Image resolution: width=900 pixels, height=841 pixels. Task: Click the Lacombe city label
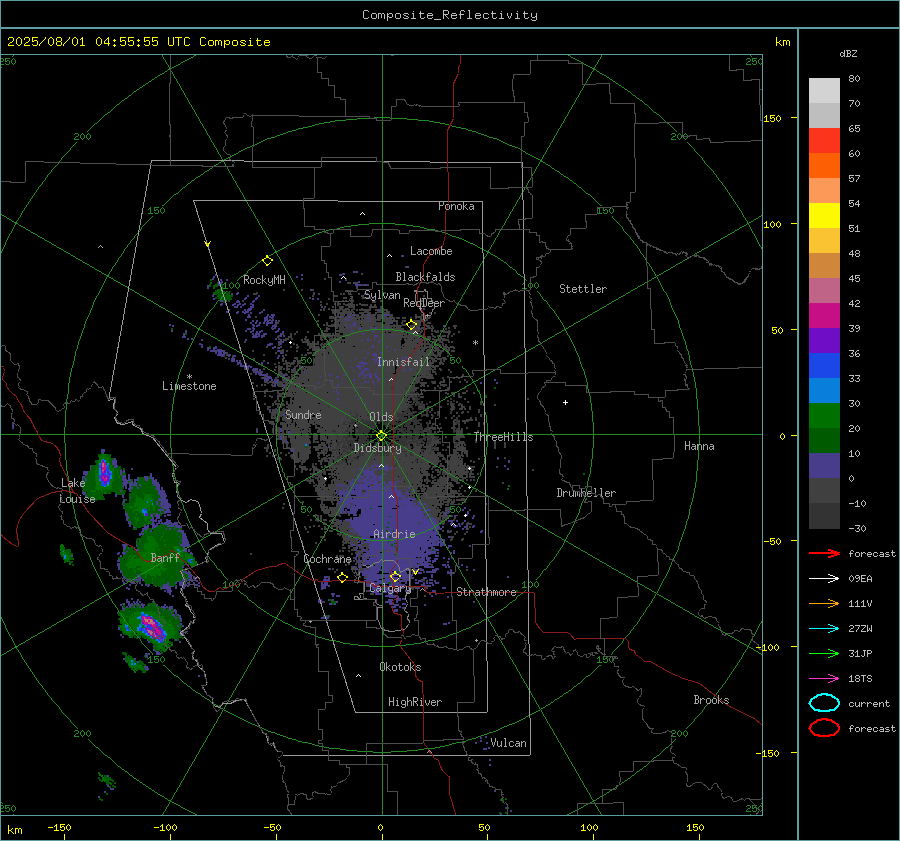(431, 251)
